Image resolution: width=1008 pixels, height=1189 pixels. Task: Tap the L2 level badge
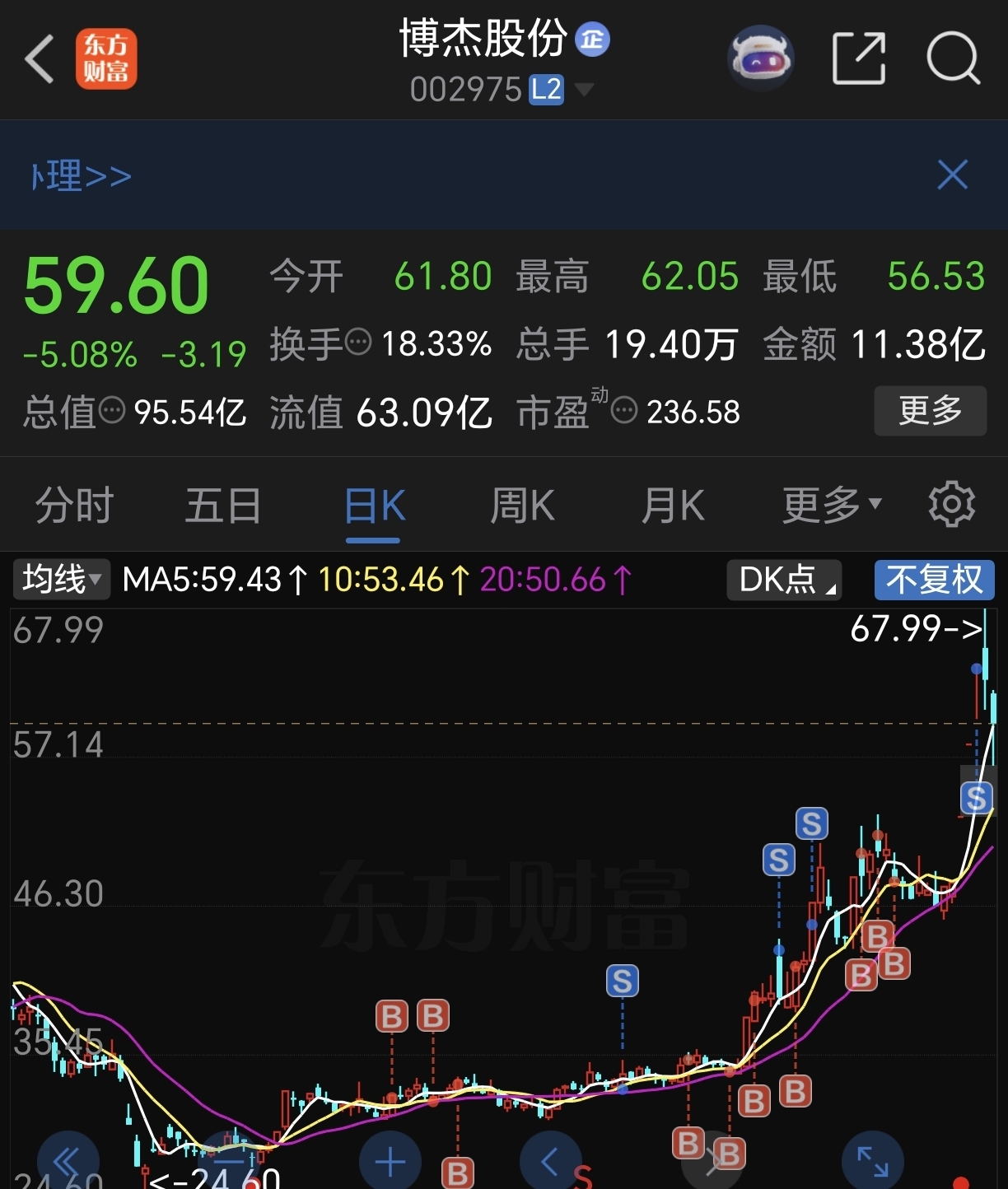[x=546, y=89]
